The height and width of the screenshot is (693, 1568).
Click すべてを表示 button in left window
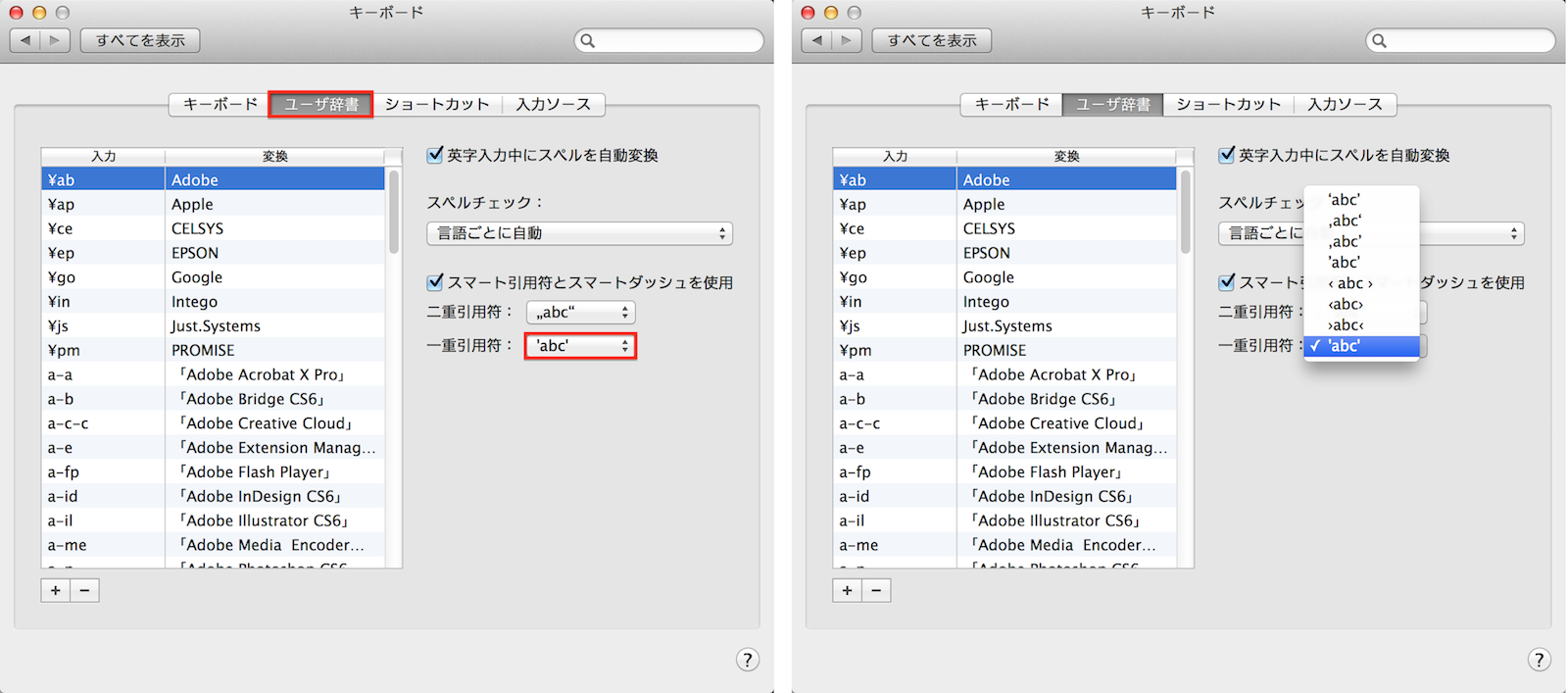point(140,40)
